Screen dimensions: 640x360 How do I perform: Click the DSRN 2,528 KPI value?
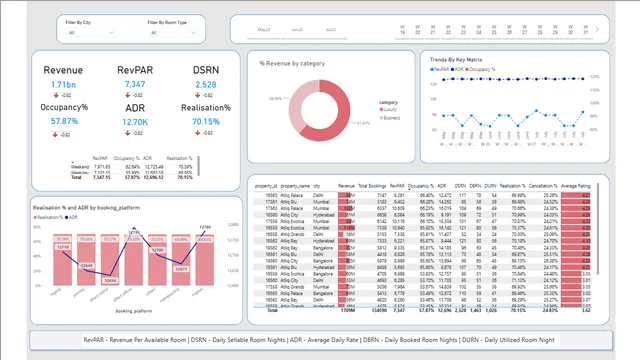point(206,84)
